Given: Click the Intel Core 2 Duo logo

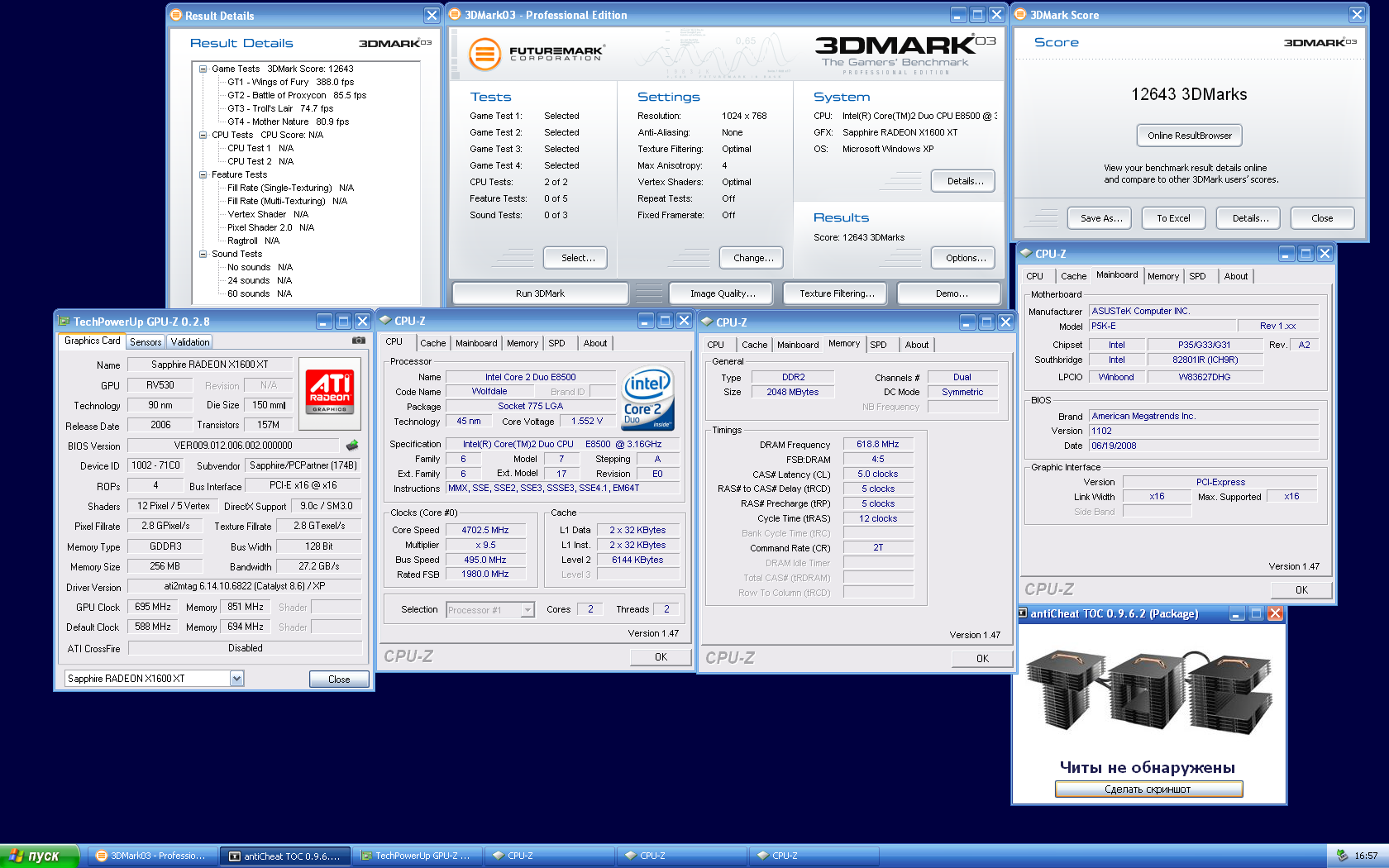Looking at the screenshot, I should 647,398.
